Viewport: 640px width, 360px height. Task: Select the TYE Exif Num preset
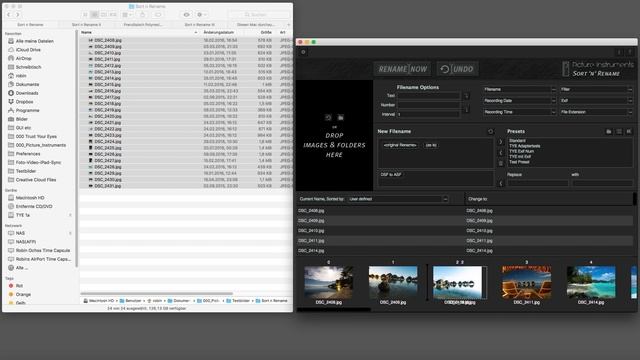click(x=521, y=151)
